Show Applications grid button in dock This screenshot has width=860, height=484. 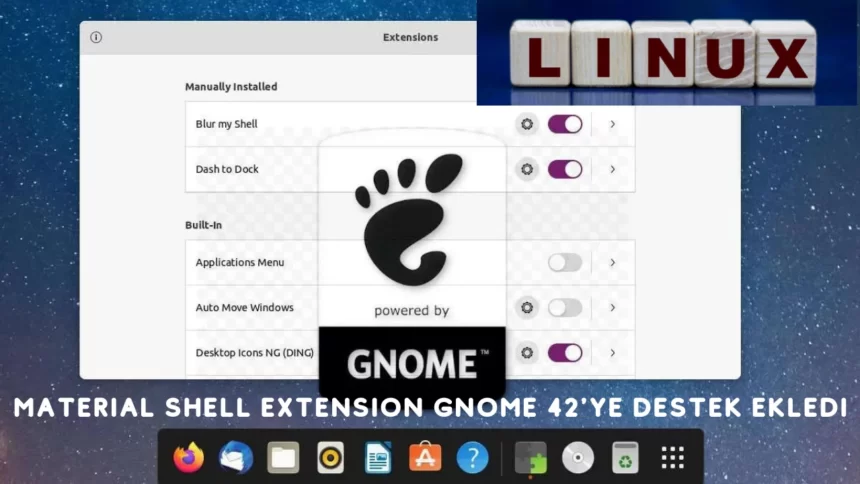coord(673,458)
